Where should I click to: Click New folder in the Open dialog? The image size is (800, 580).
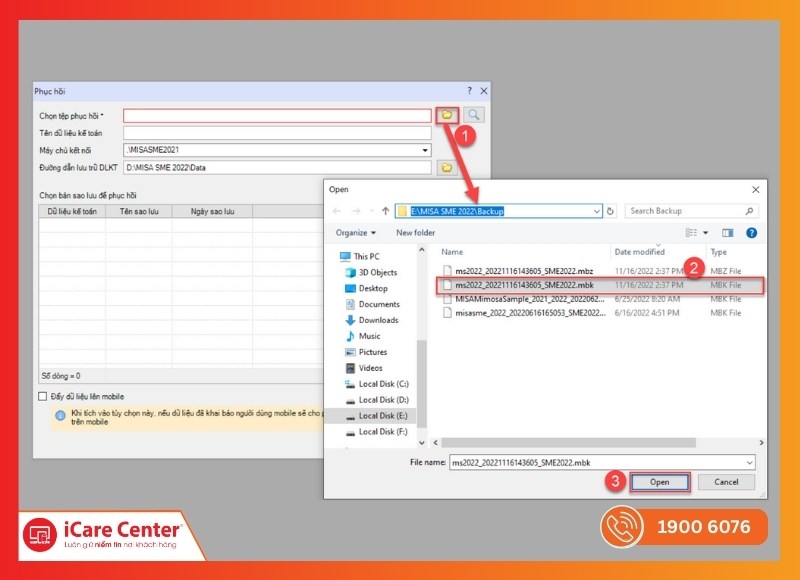pyautogui.click(x=415, y=233)
